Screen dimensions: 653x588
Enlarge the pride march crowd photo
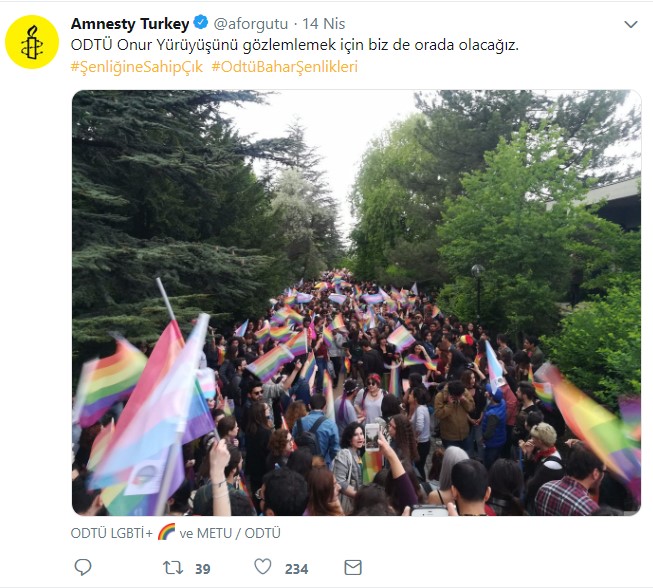tap(356, 303)
